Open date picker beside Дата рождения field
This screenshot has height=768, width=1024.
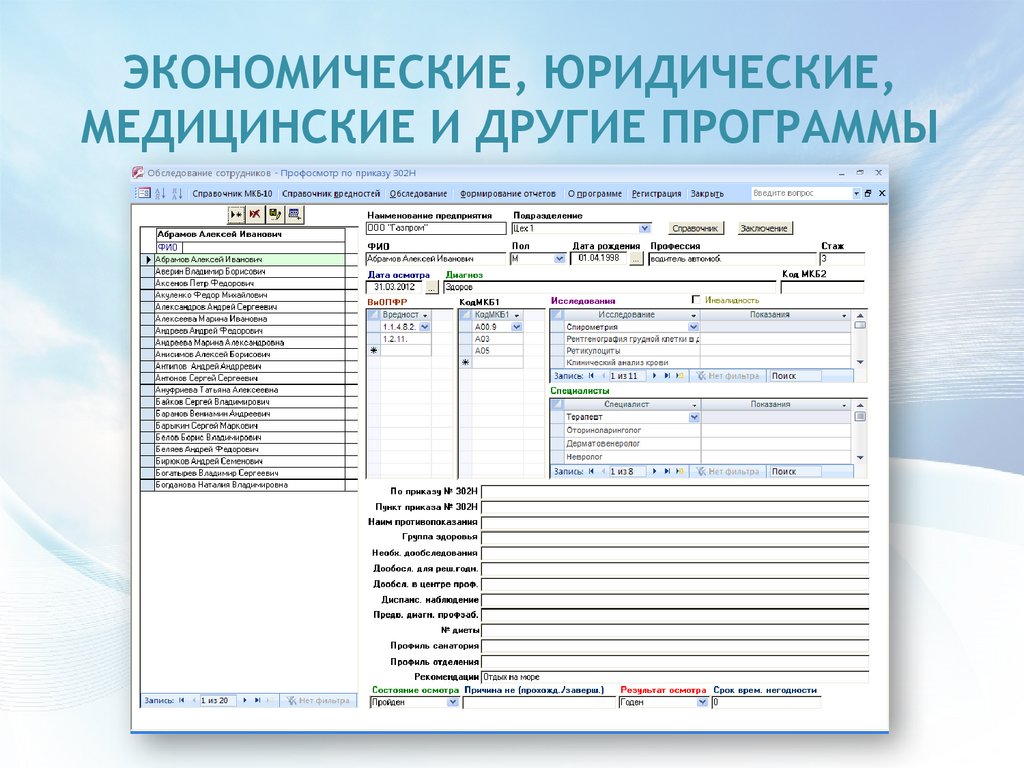(636, 259)
